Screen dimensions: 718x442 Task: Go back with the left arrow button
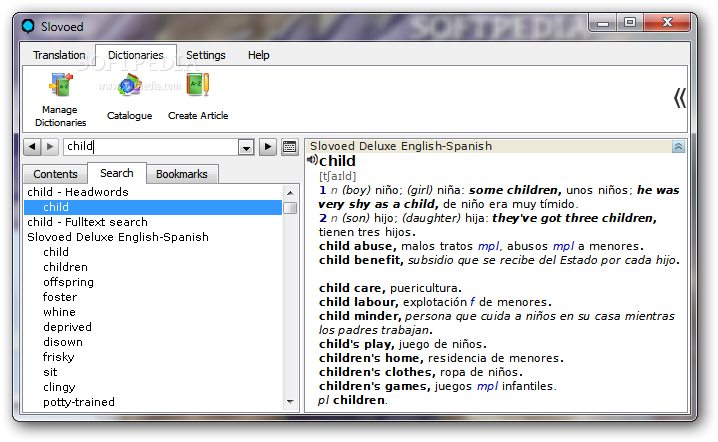tap(32, 147)
